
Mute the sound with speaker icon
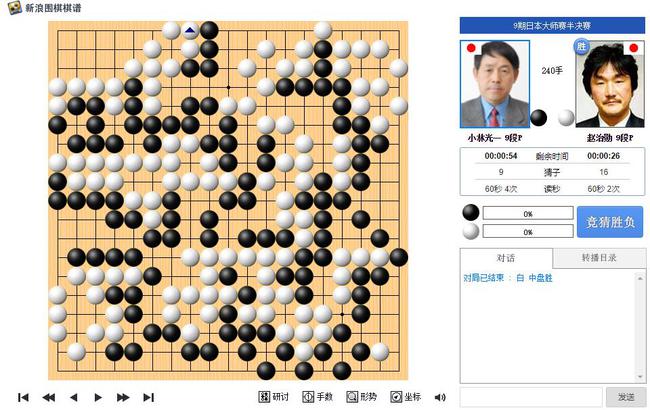point(440,397)
